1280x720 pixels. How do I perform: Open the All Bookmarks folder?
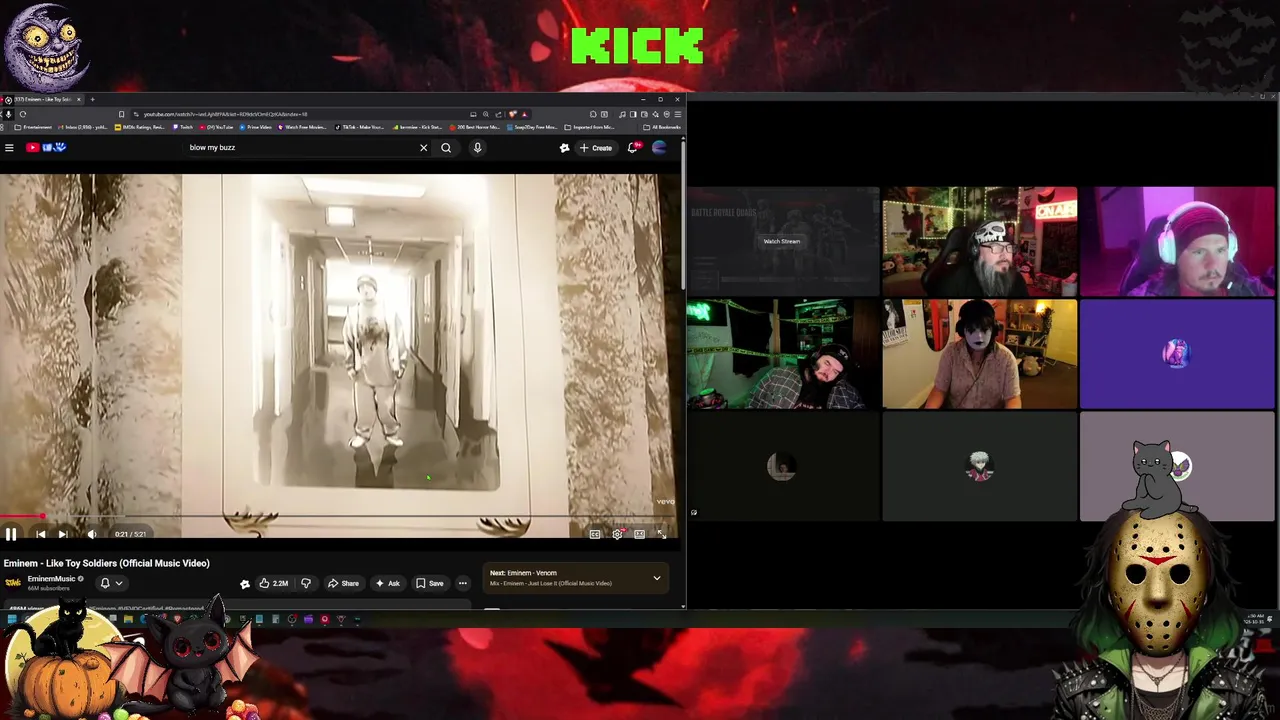[661, 127]
